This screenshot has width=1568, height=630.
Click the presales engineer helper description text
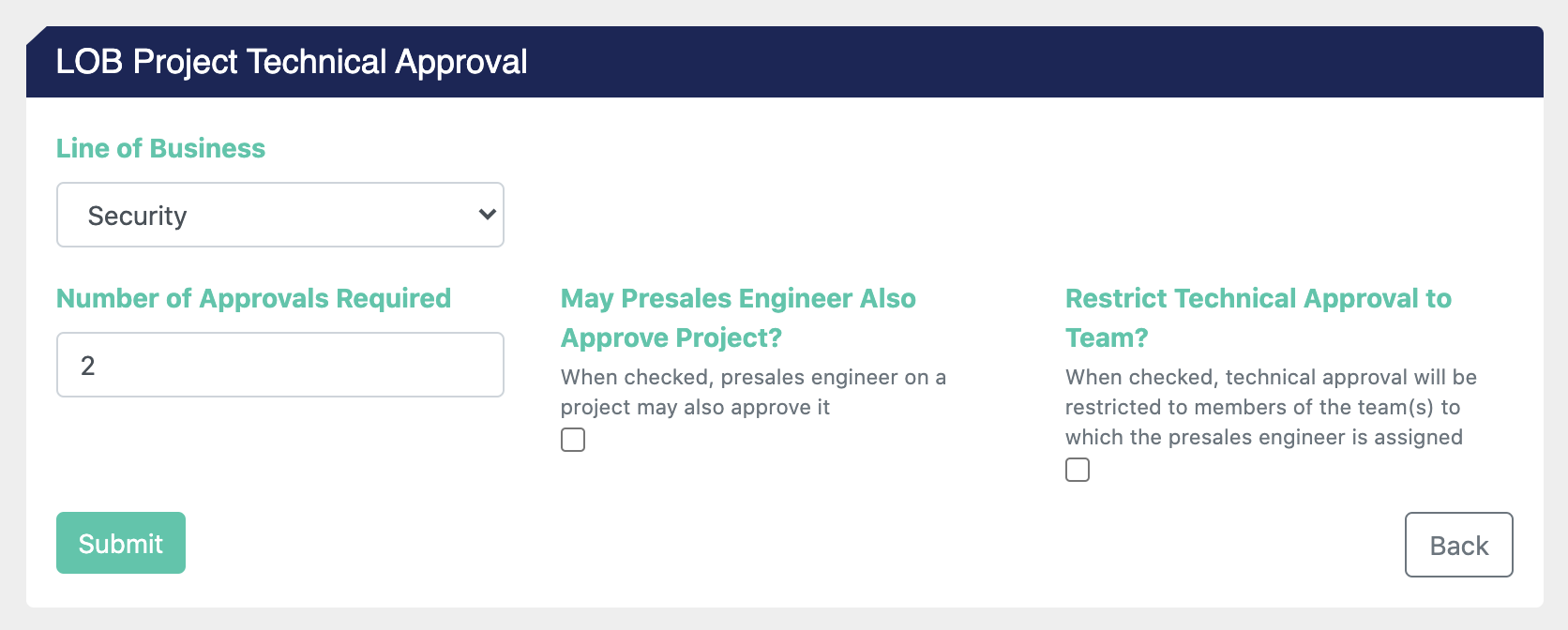click(753, 392)
